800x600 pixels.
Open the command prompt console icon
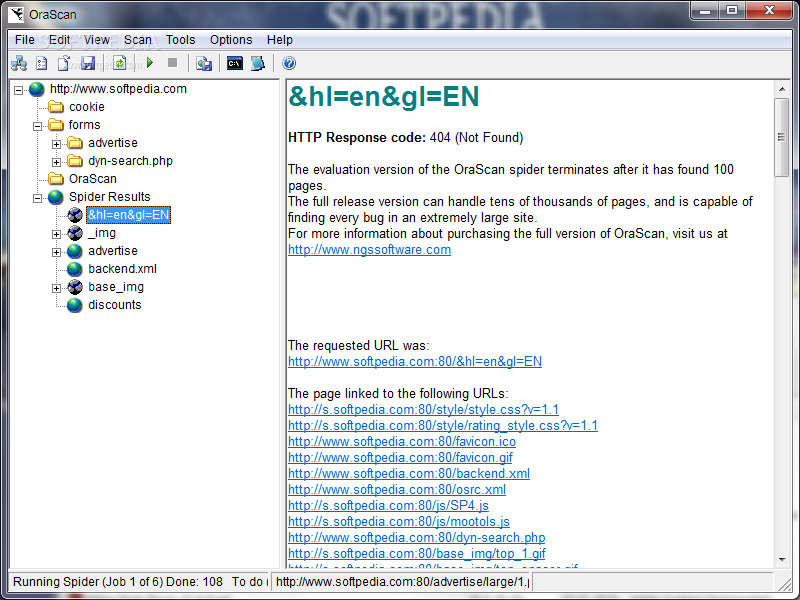tap(235, 63)
